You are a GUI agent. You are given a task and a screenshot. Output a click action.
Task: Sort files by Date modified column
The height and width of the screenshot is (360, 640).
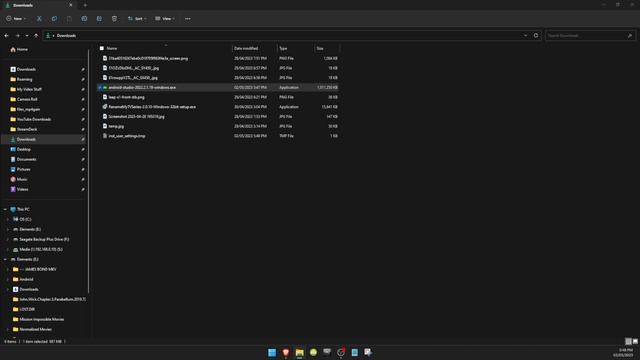point(255,48)
